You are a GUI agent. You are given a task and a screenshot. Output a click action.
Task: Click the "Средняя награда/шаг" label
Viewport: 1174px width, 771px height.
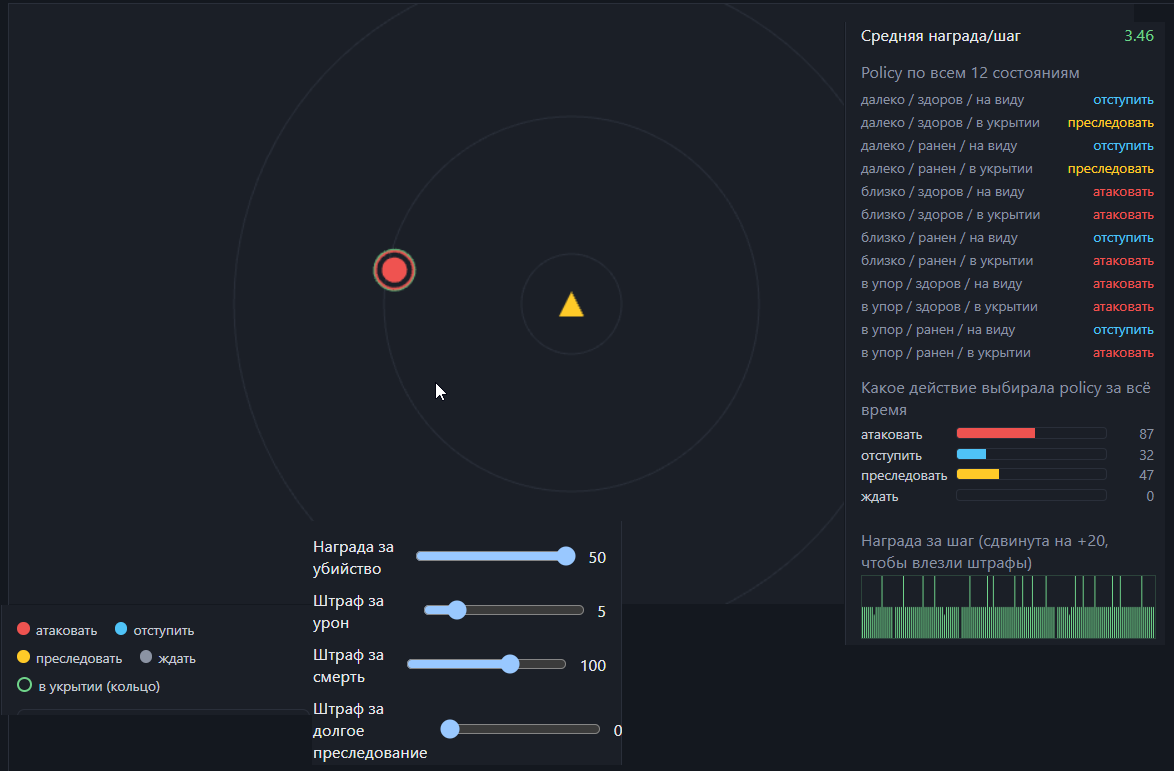point(940,36)
